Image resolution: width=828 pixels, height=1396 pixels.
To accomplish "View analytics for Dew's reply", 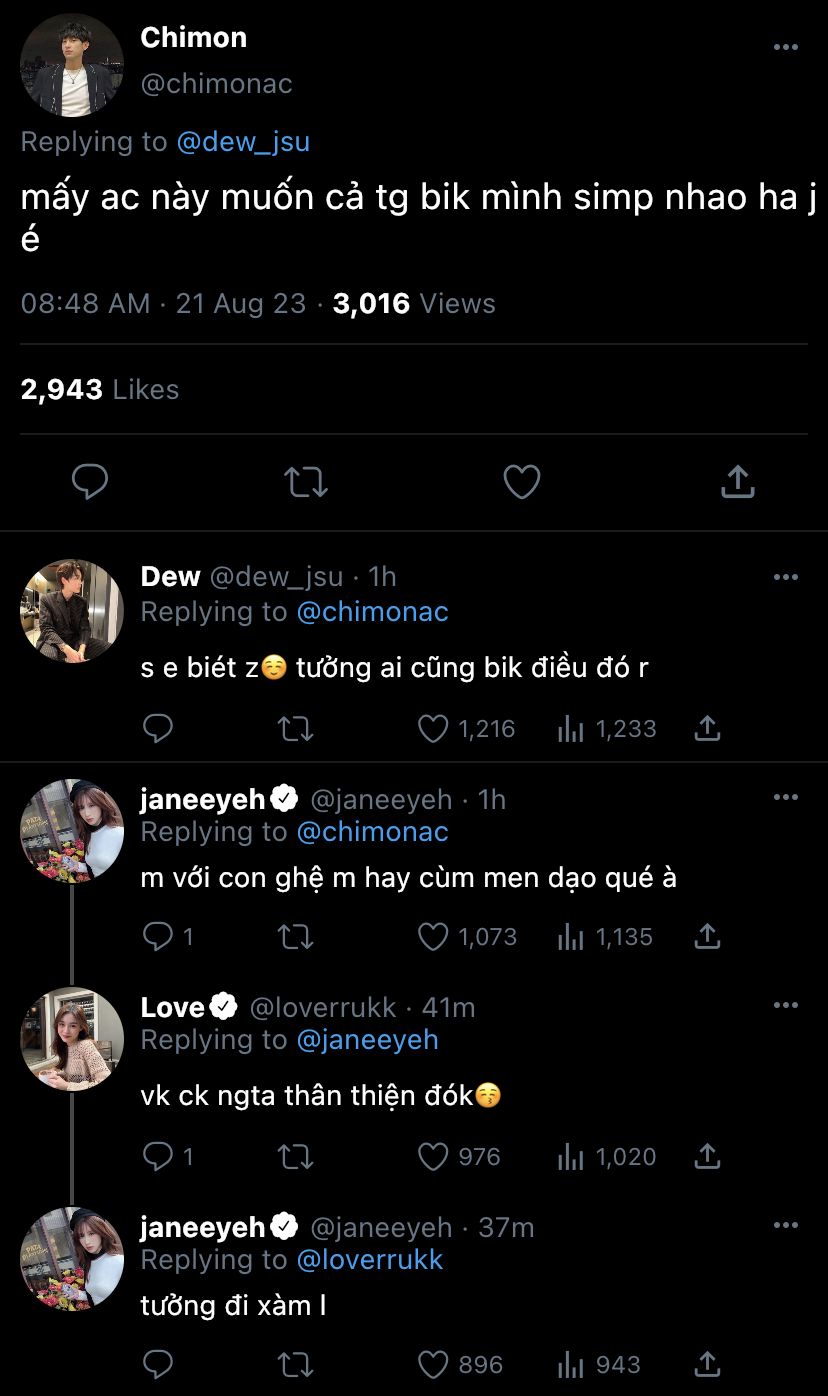I will tap(570, 729).
